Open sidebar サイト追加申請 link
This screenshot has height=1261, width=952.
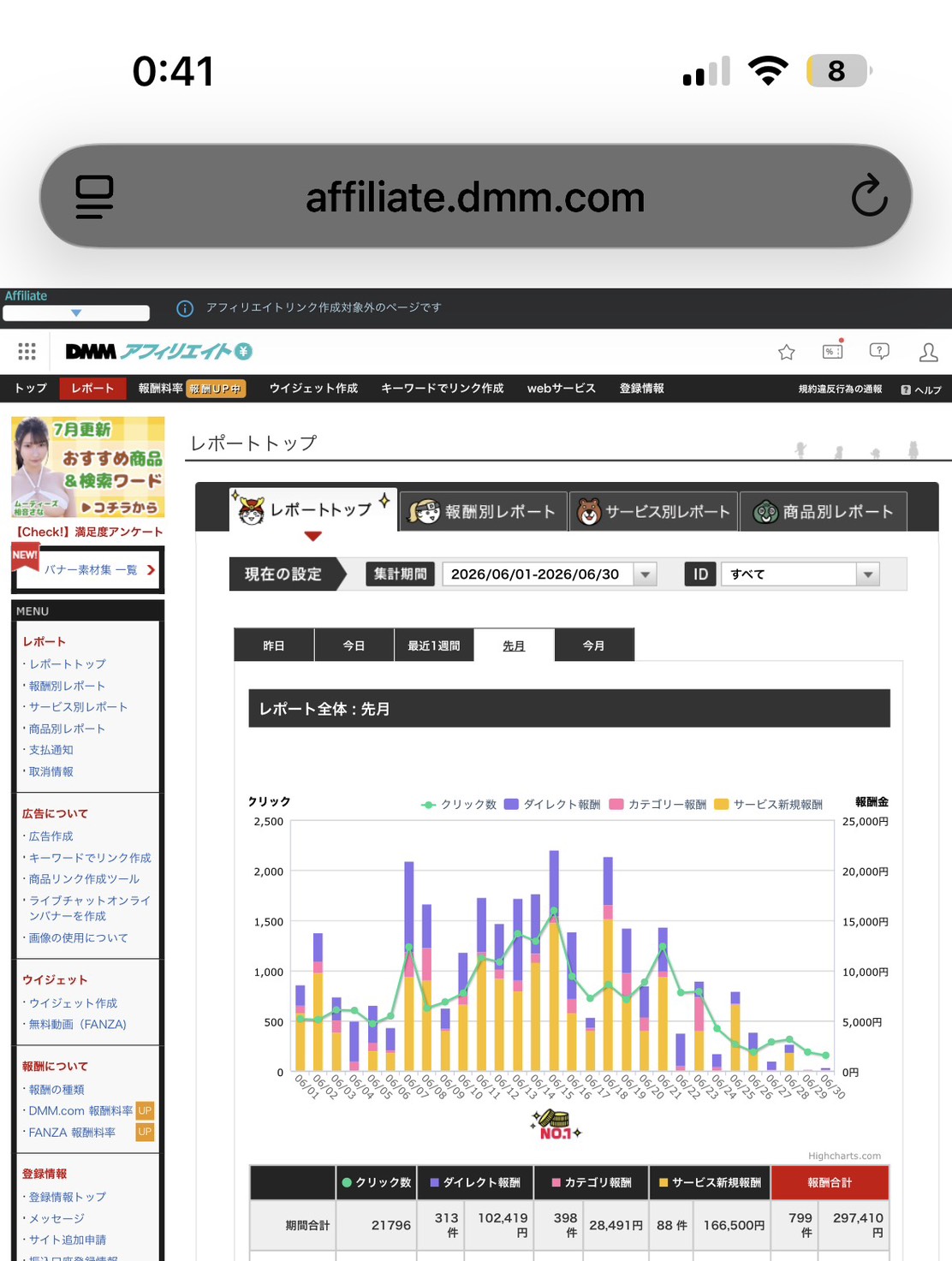click(68, 1240)
